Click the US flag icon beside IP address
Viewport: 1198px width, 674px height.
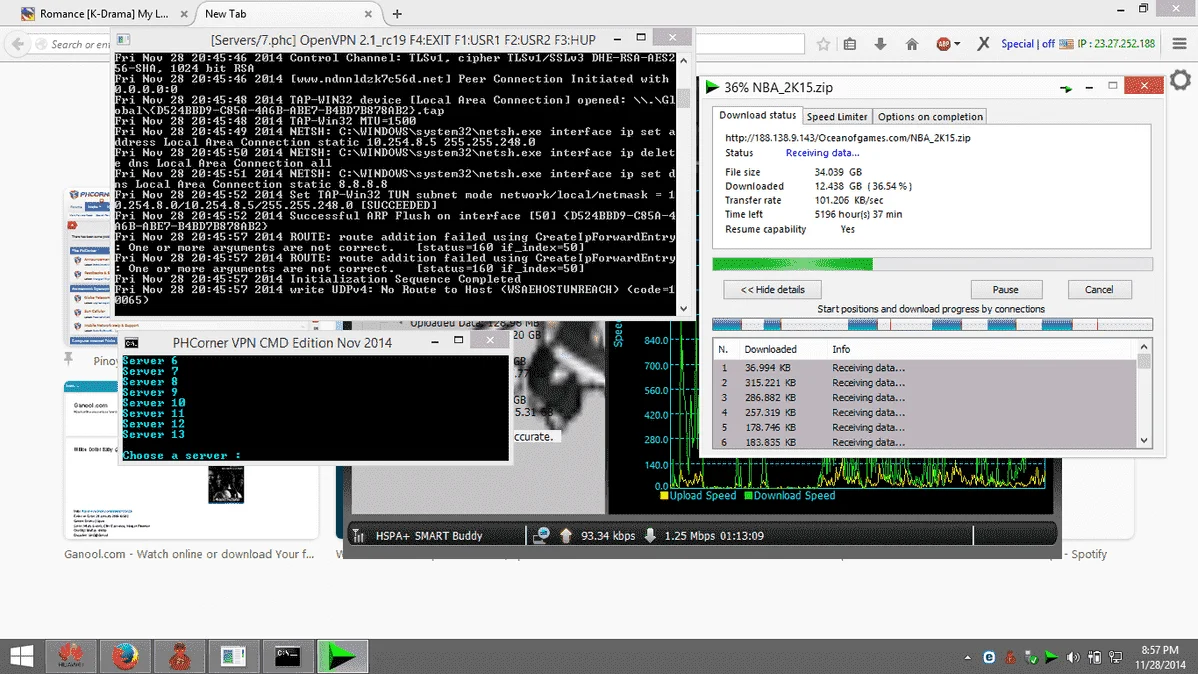(1066, 44)
